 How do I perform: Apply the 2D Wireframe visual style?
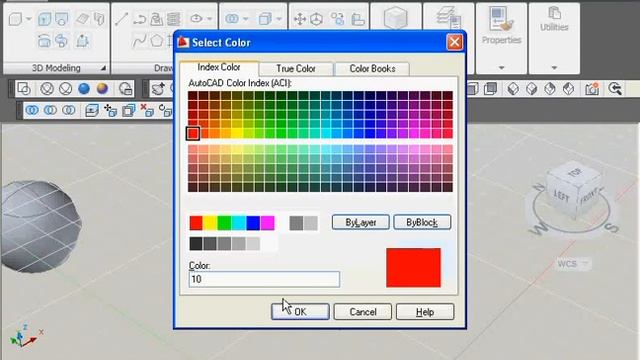(x=24, y=89)
